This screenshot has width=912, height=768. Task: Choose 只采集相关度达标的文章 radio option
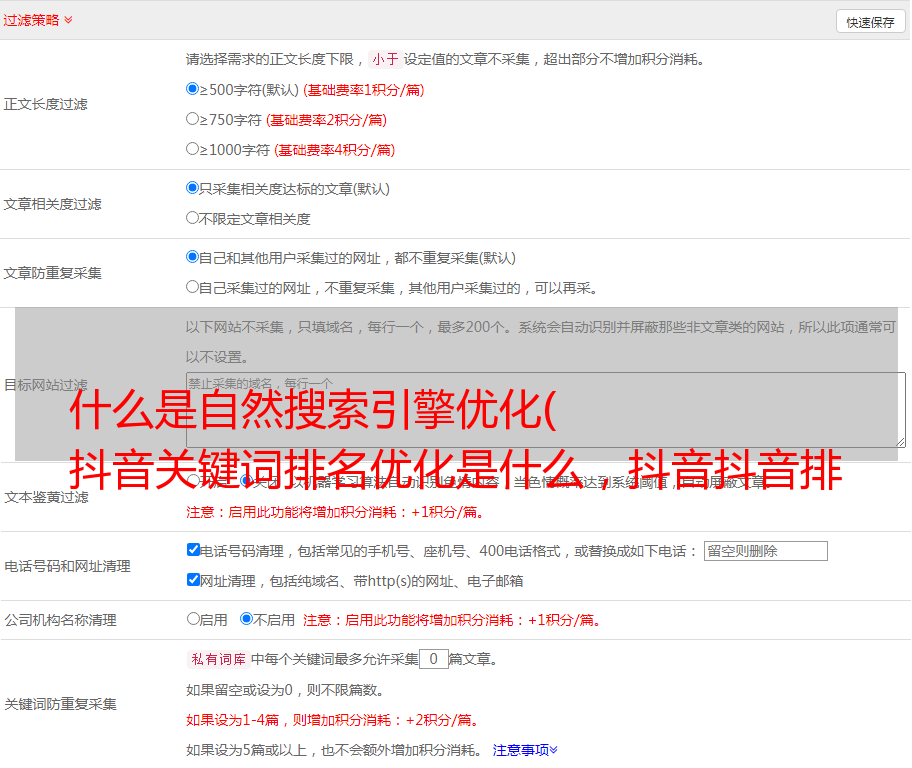coord(192,188)
